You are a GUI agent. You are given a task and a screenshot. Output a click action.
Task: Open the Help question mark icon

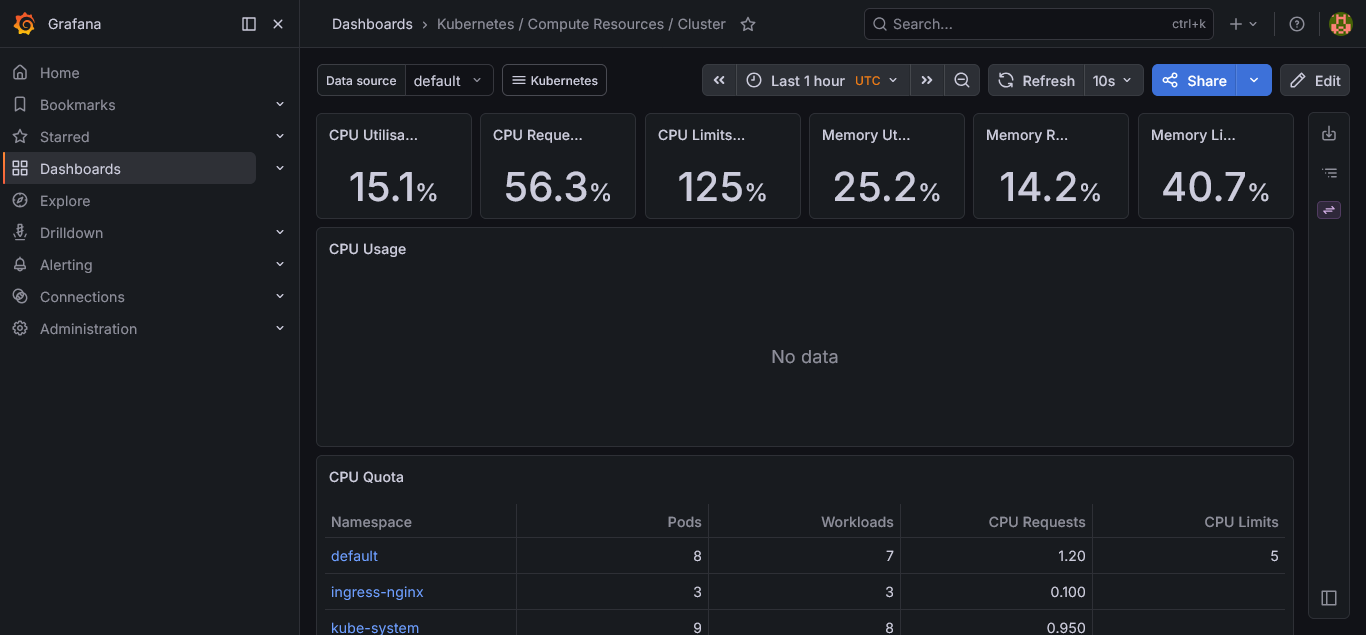(x=1297, y=24)
